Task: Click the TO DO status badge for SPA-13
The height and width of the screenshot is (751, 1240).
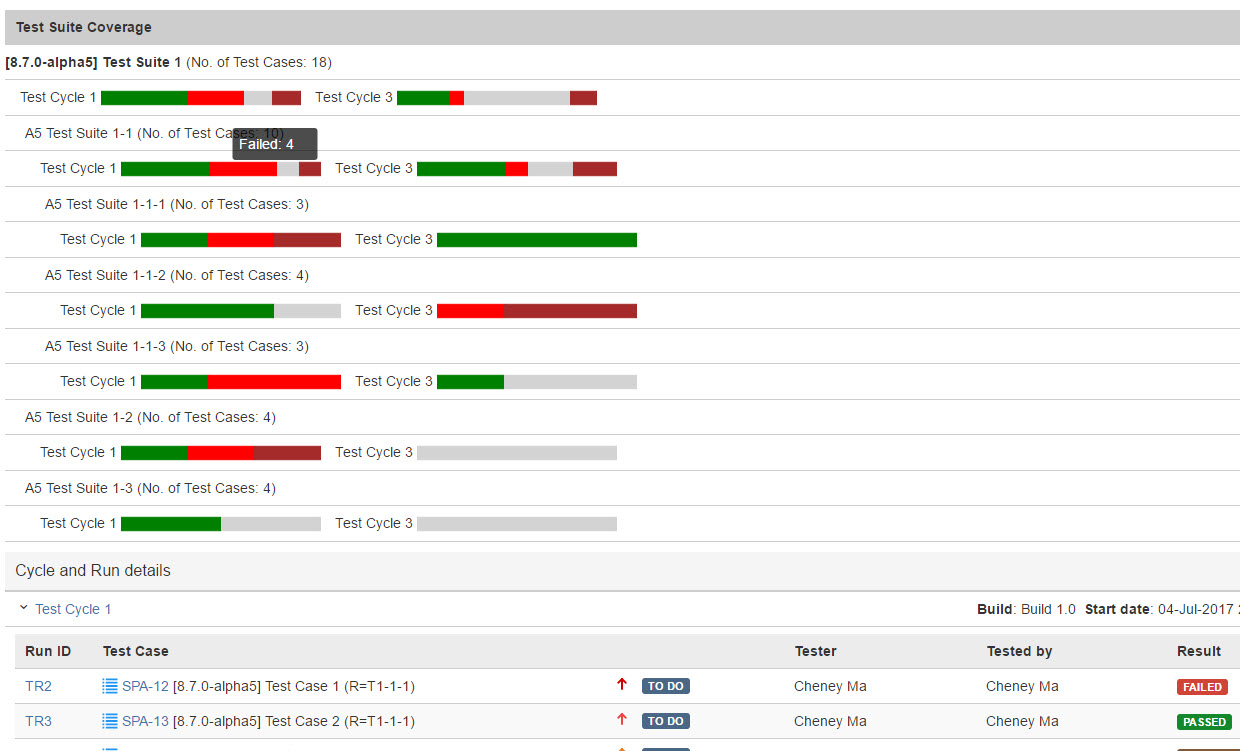Action: (665, 721)
